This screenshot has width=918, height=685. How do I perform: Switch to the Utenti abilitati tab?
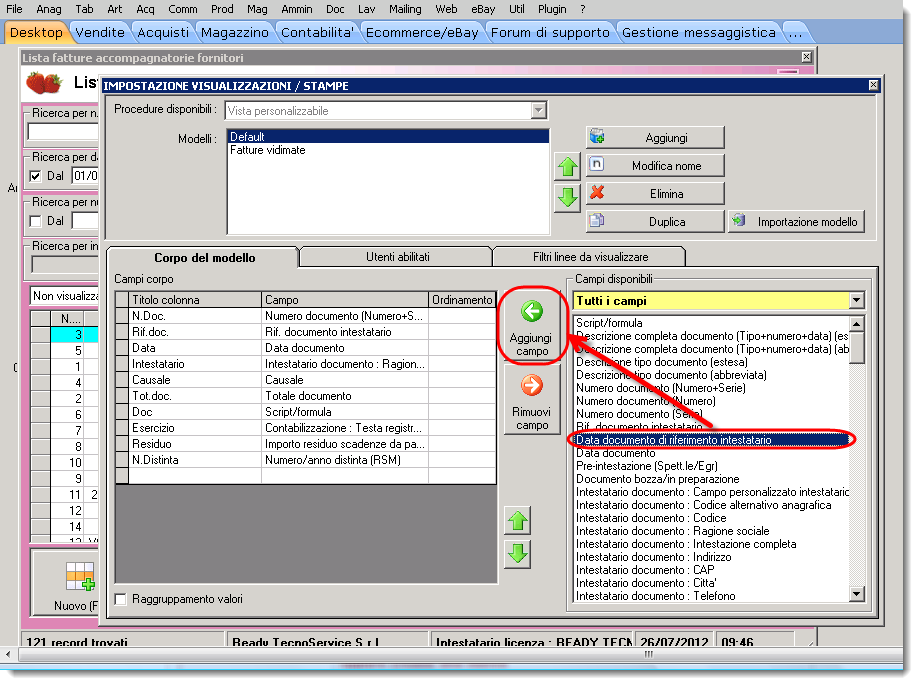pyautogui.click(x=398, y=256)
